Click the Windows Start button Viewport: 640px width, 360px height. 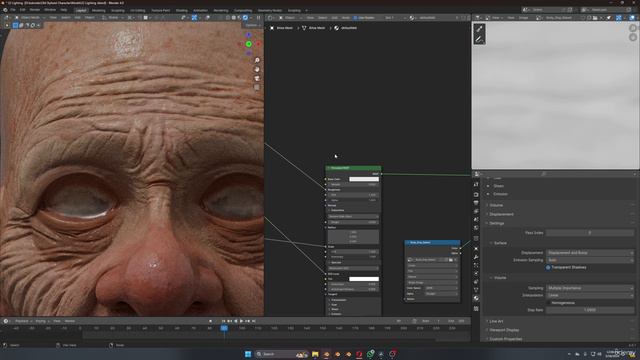(248, 354)
